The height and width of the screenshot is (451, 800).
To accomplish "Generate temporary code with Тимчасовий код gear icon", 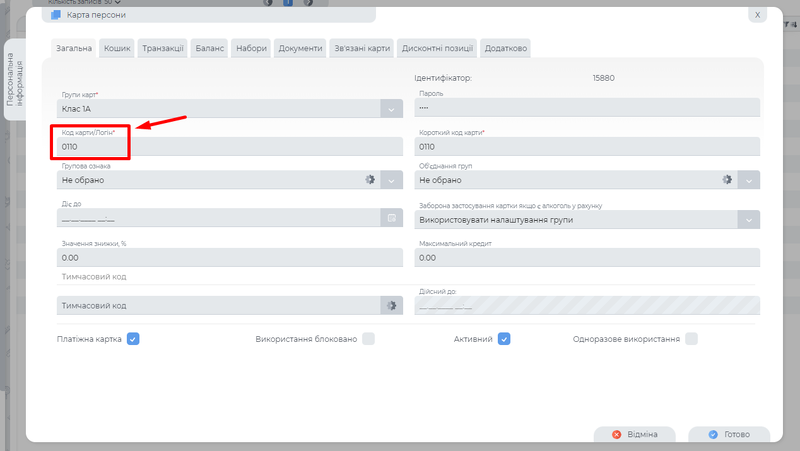I will [391, 305].
